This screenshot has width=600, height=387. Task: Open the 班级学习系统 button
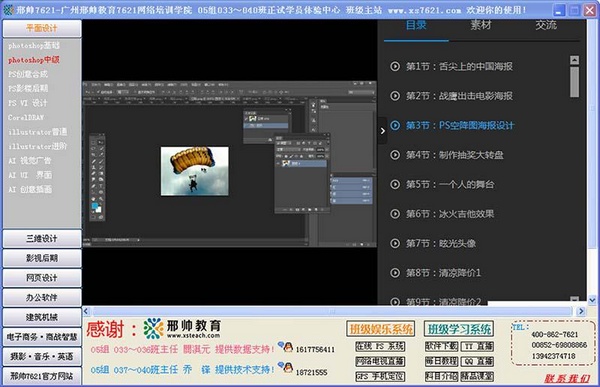tap(459, 329)
